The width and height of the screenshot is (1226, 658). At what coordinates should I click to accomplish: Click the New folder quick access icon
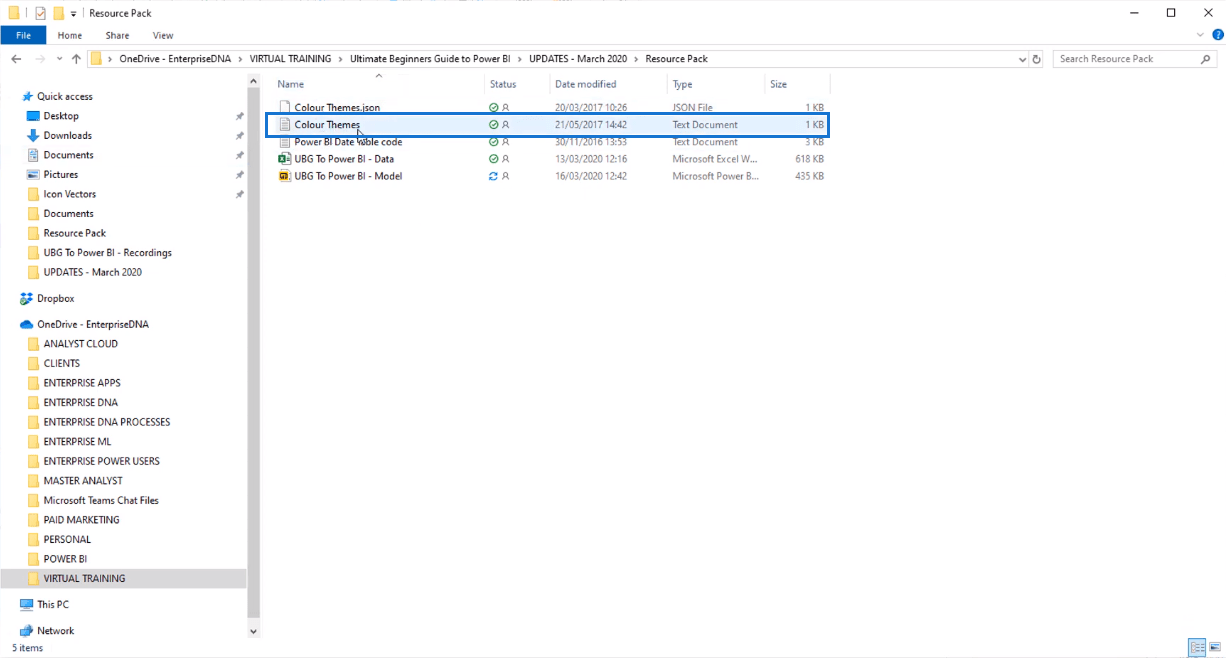point(59,13)
